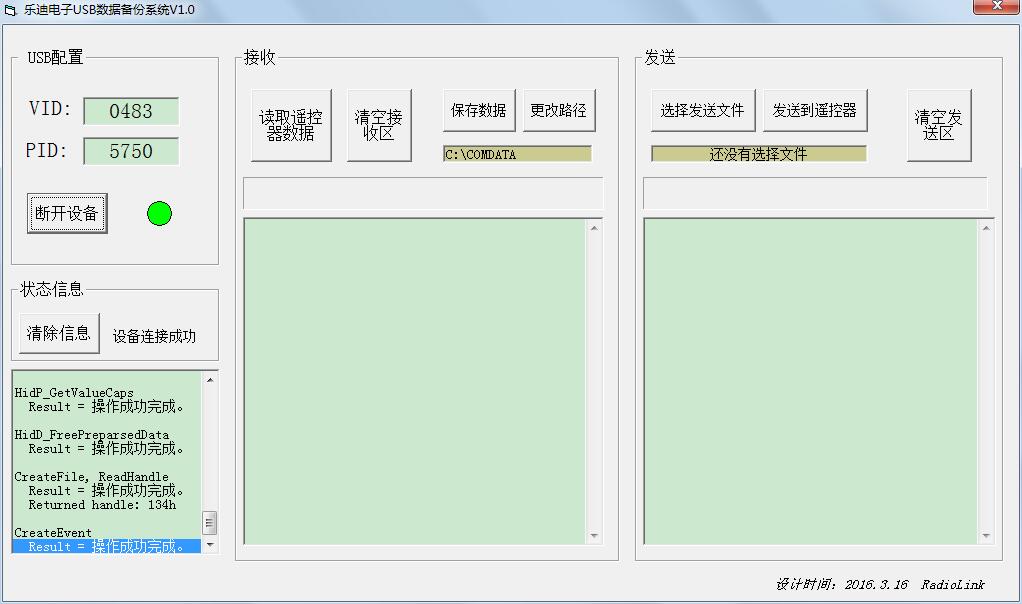The image size is (1022, 604).
Task: Click the 断开设备 disconnect button
Action: (x=67, y=213)
